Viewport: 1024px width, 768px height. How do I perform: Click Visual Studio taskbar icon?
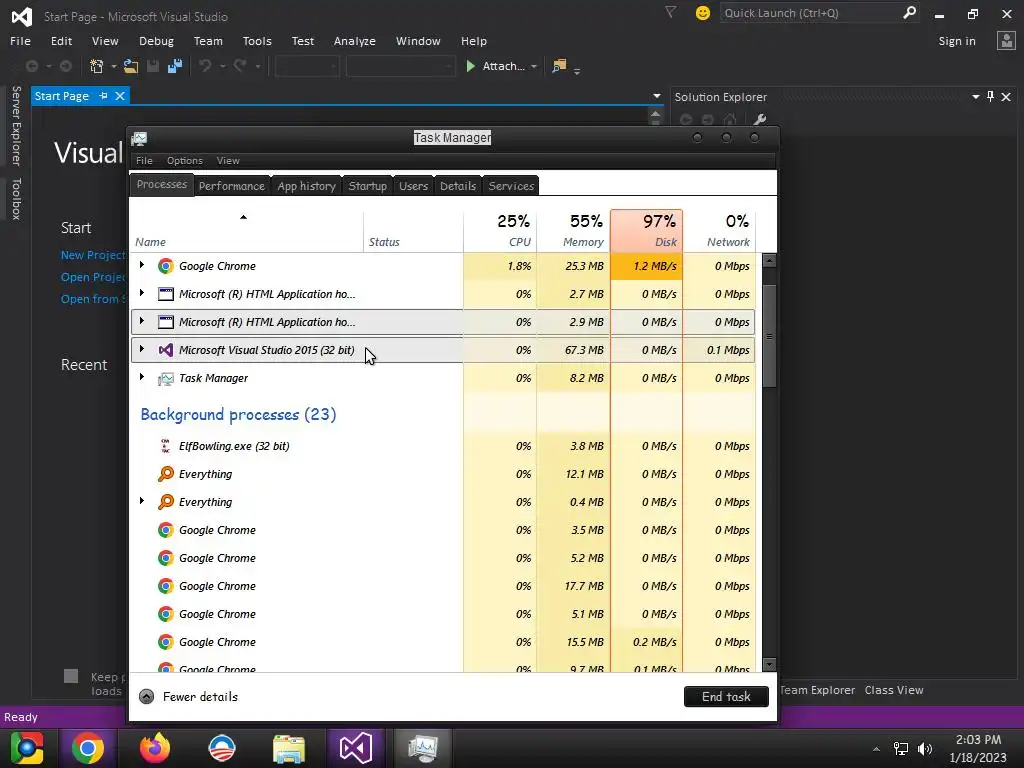pos(356,748)
